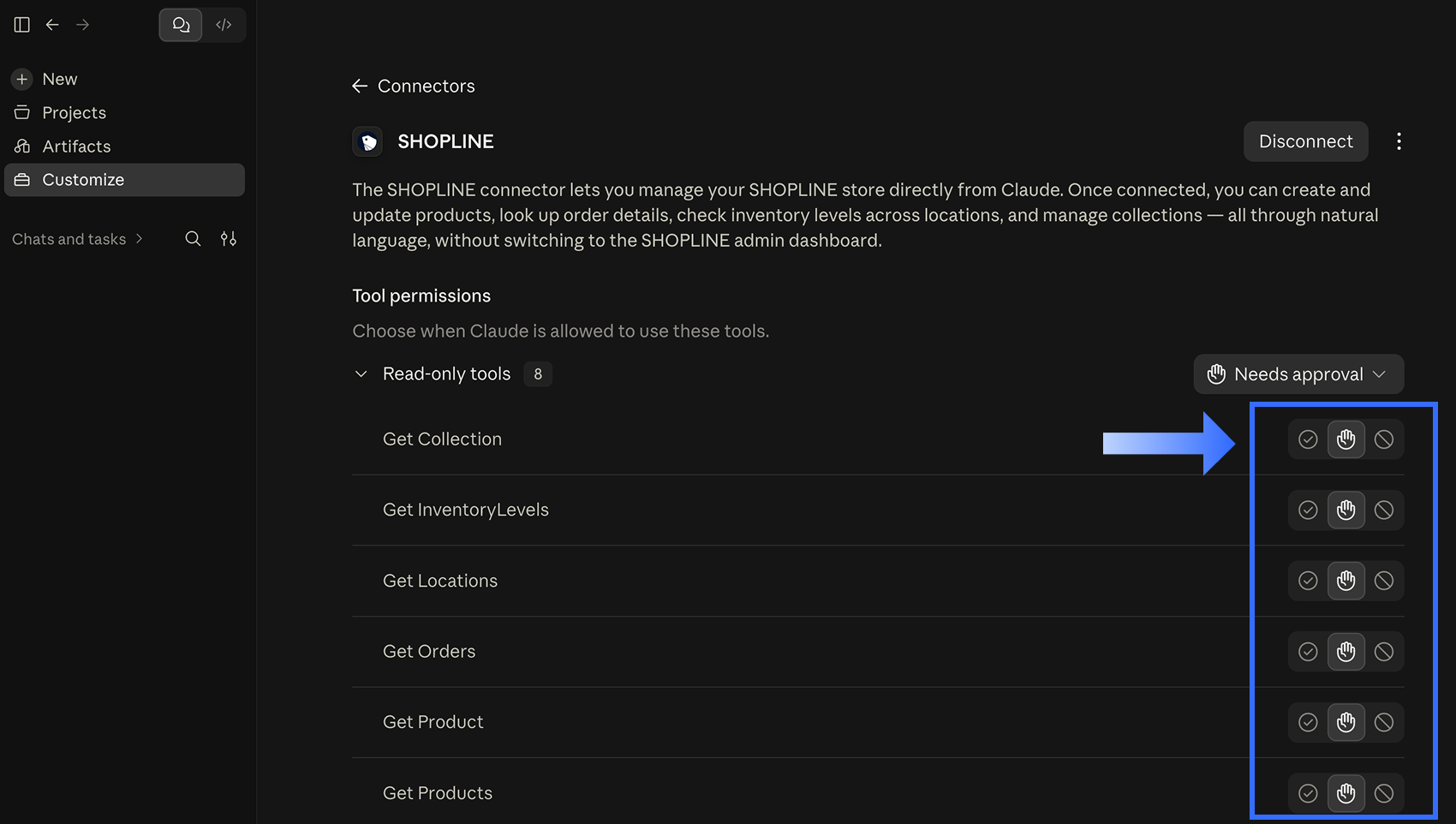
Task: Disconnect the SHOPLINE connector
Action: point(1306,141)
